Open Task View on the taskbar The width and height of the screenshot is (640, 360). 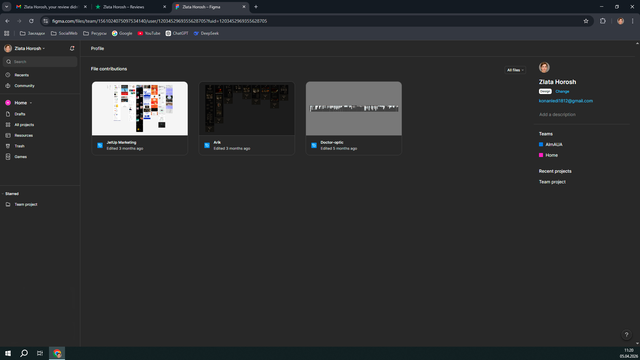point(40,353)
